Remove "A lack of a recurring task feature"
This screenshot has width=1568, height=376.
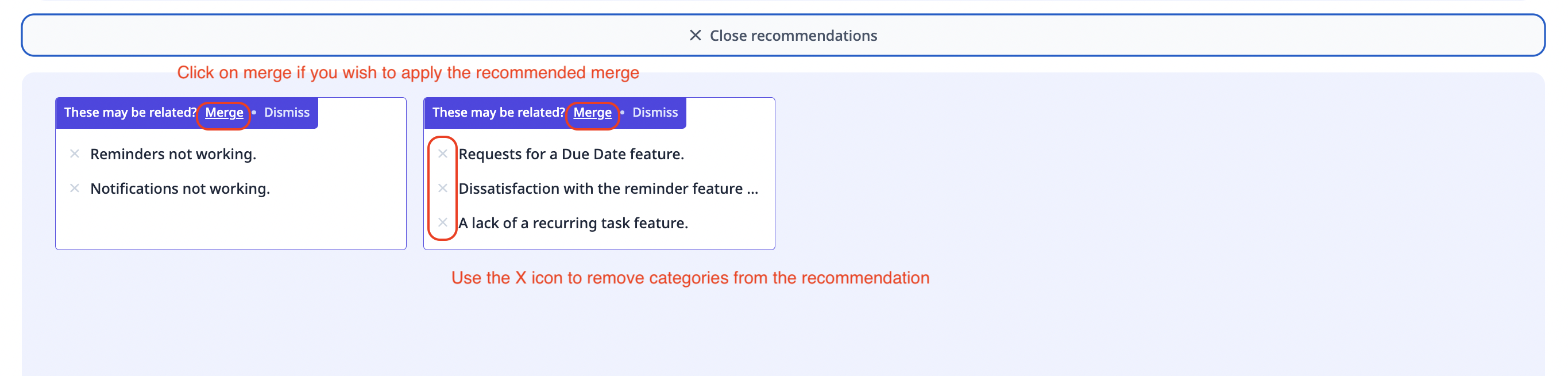click(442, 222)
